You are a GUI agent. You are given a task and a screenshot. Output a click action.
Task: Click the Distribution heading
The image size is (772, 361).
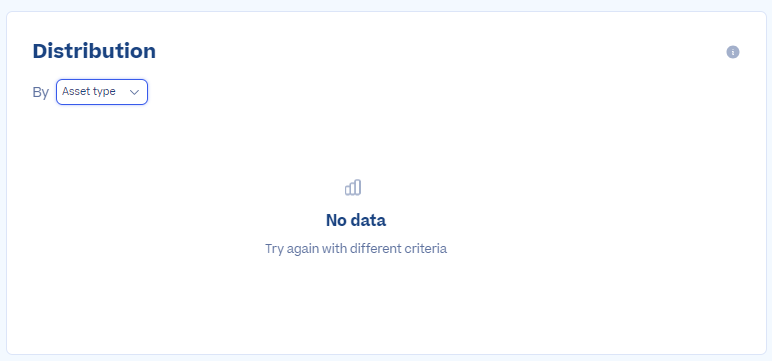(x=94, y=51)
